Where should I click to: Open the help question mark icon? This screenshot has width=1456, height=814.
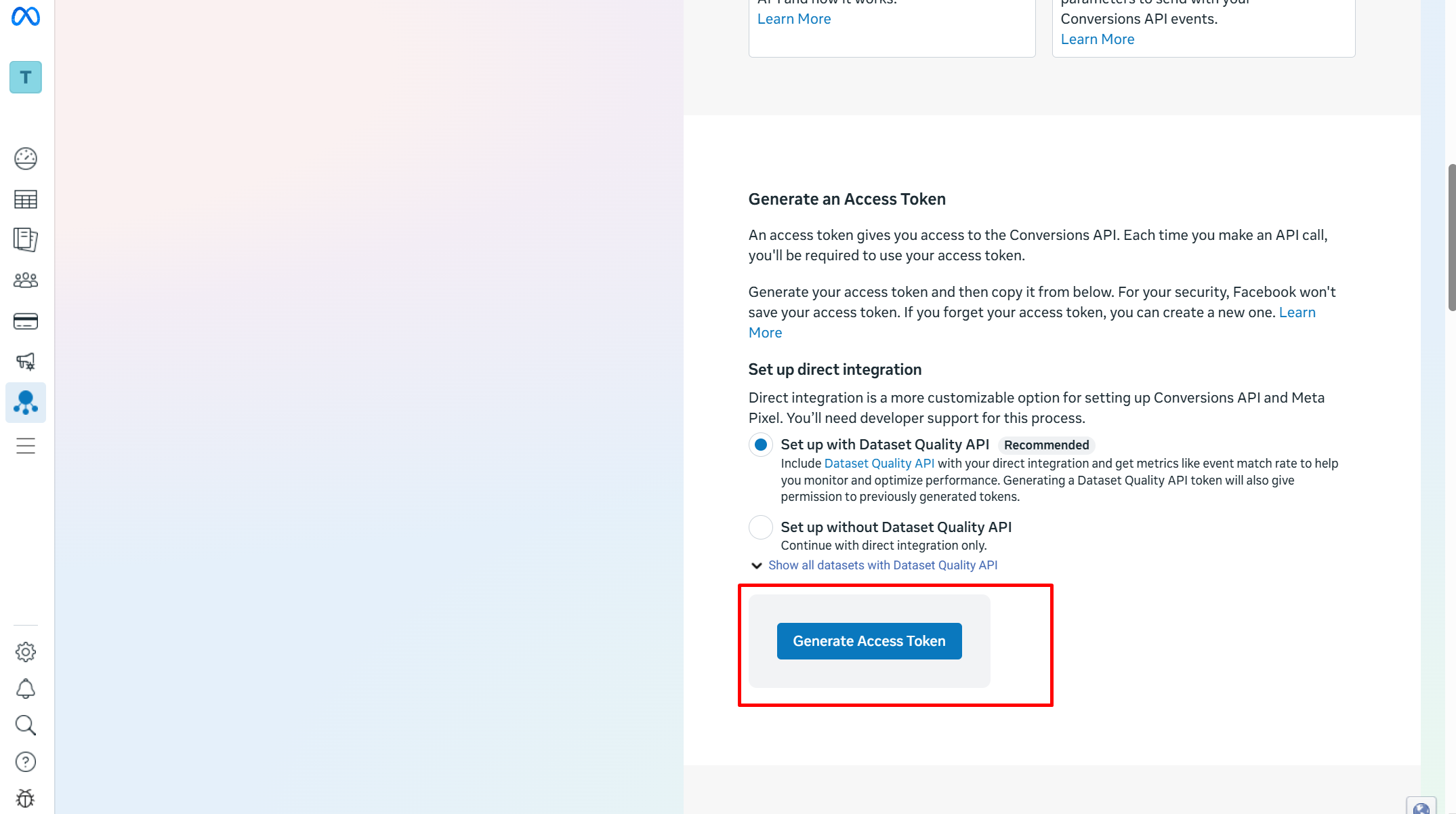(26, 762)
